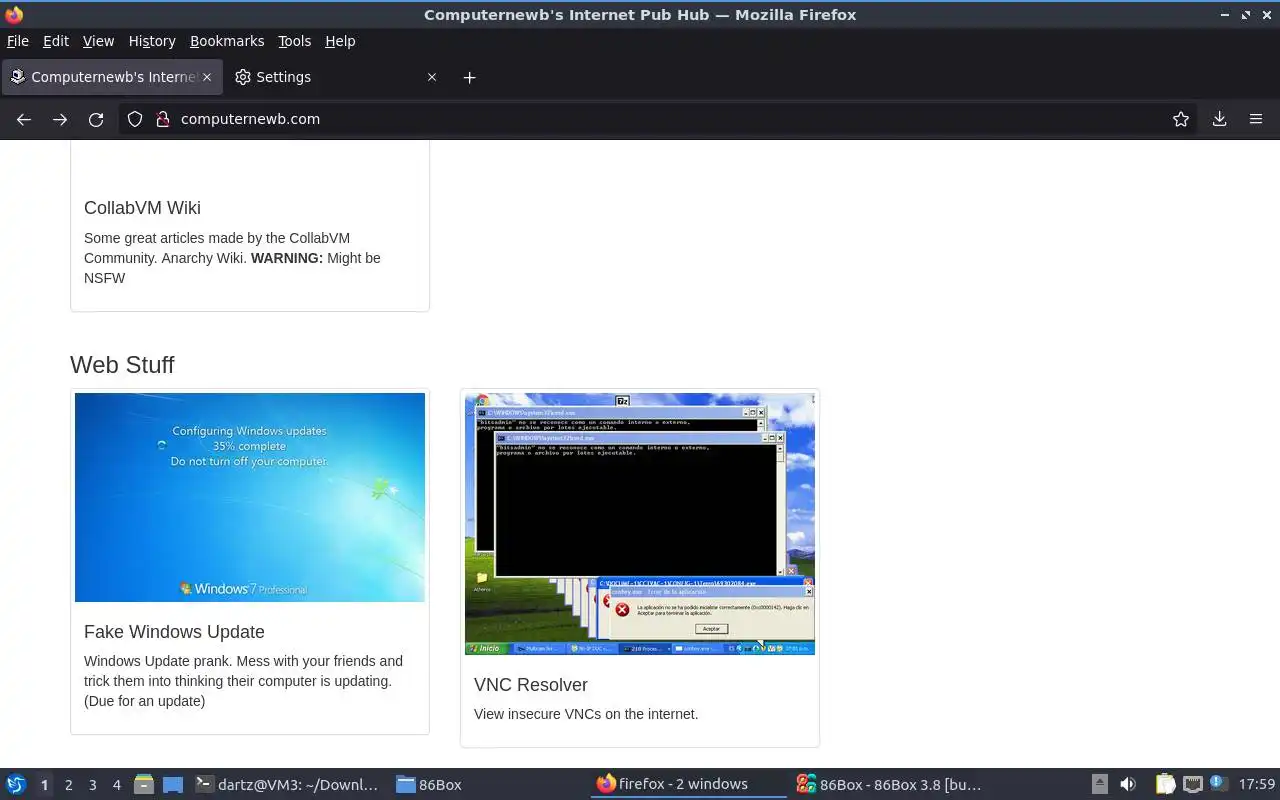Image resolution: width=1280 pixels, height=800 pixels.
Task: Switch to workspace 4 in the pager
Action: click(x=116, y=785)
